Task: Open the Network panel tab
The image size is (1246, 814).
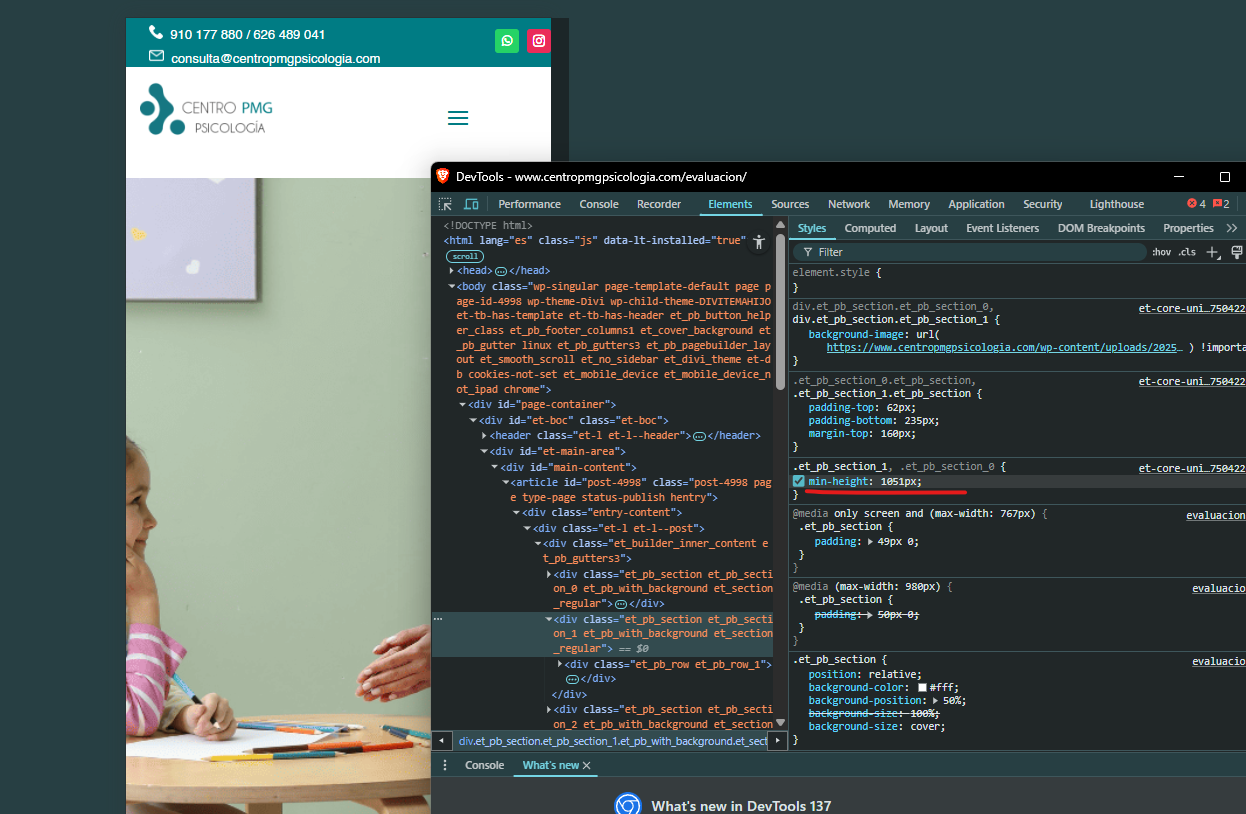Action: (849, 204)
